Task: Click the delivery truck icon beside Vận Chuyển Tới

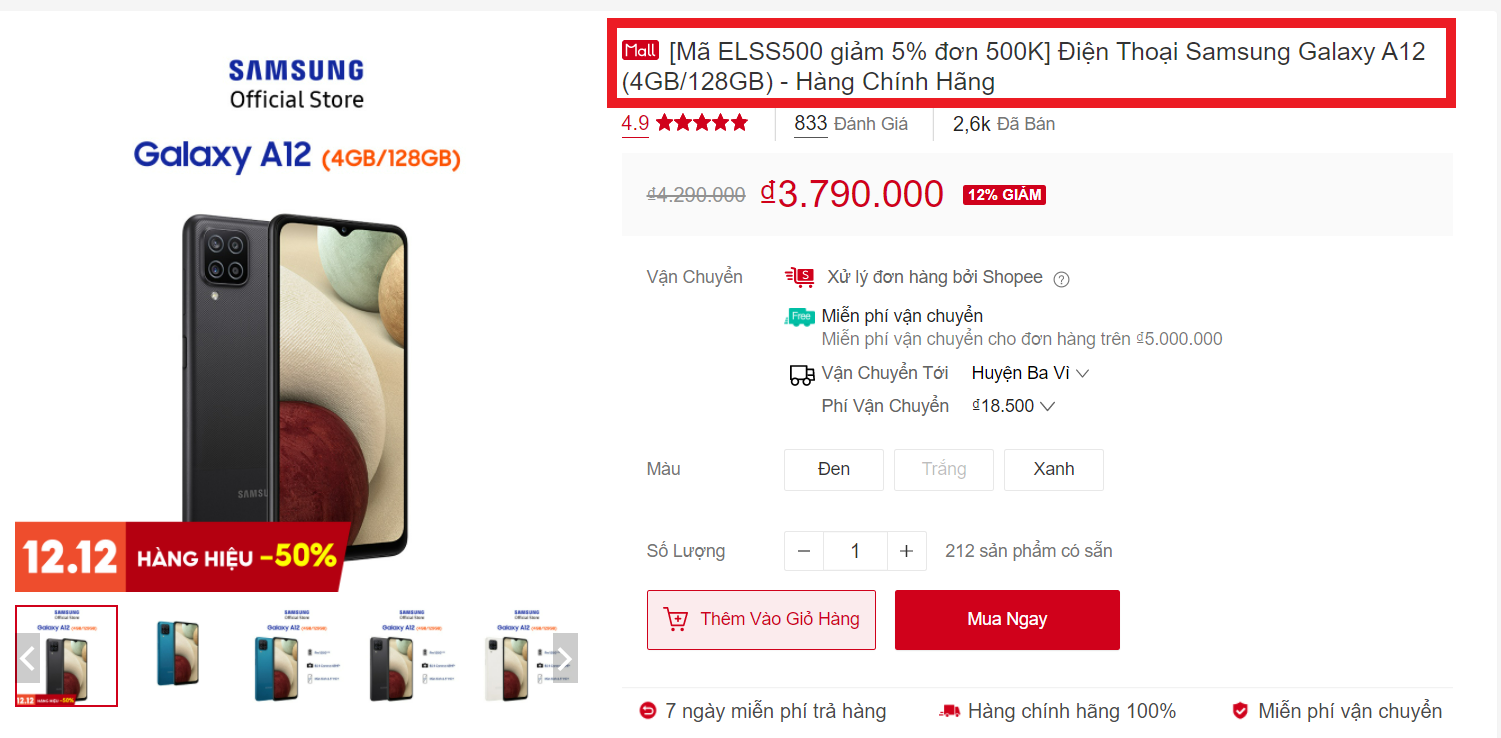Action: [801, 375]
